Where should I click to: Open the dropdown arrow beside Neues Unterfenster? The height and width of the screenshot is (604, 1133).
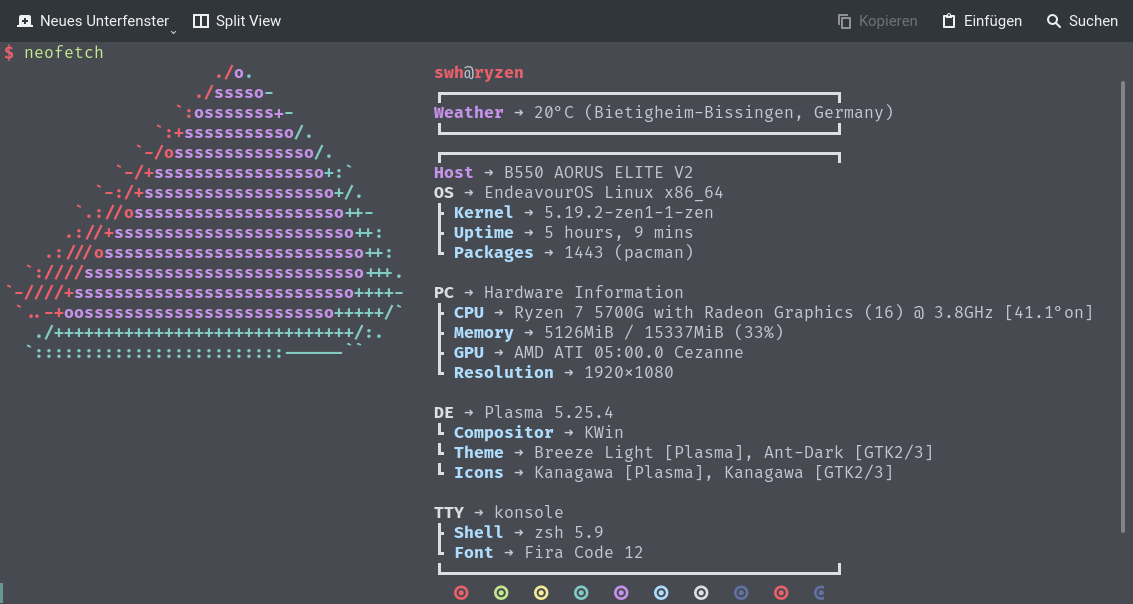coord(173,32)
